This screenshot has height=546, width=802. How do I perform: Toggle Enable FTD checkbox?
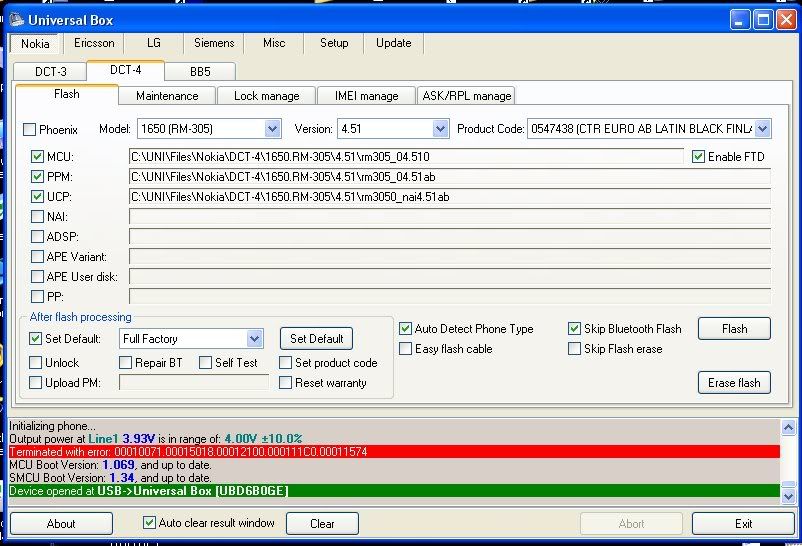click(x=698, y=157)
